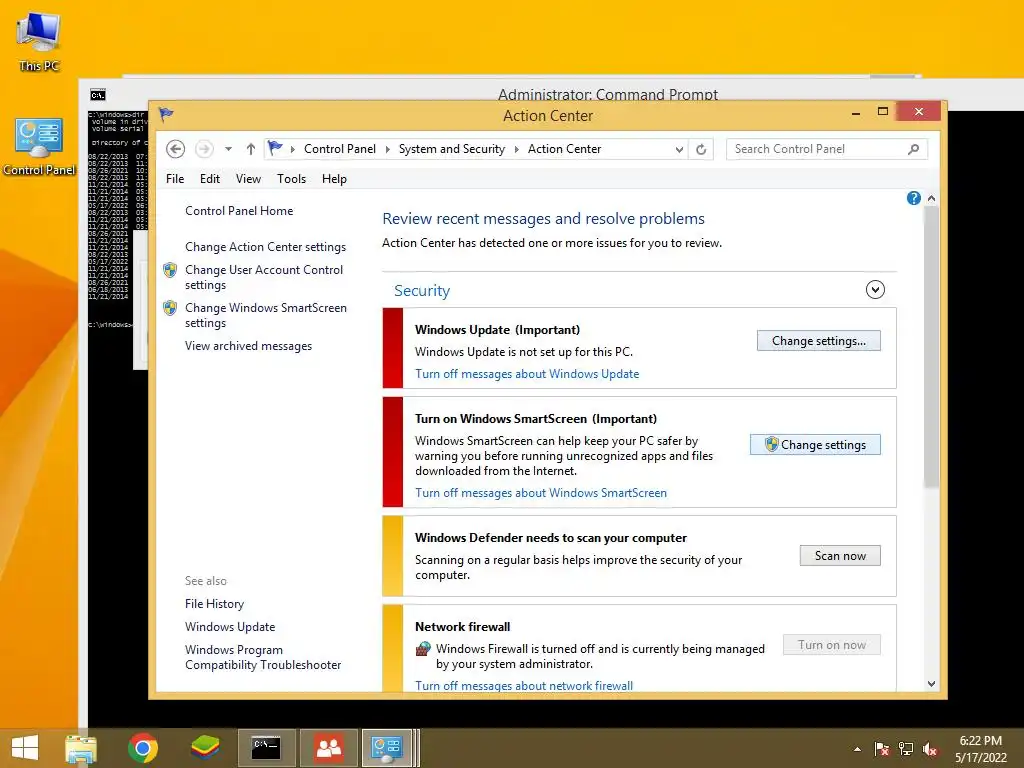Click the Forward navigation arrow
This screenshot has height=768, width=1024.
pos(204,149)
